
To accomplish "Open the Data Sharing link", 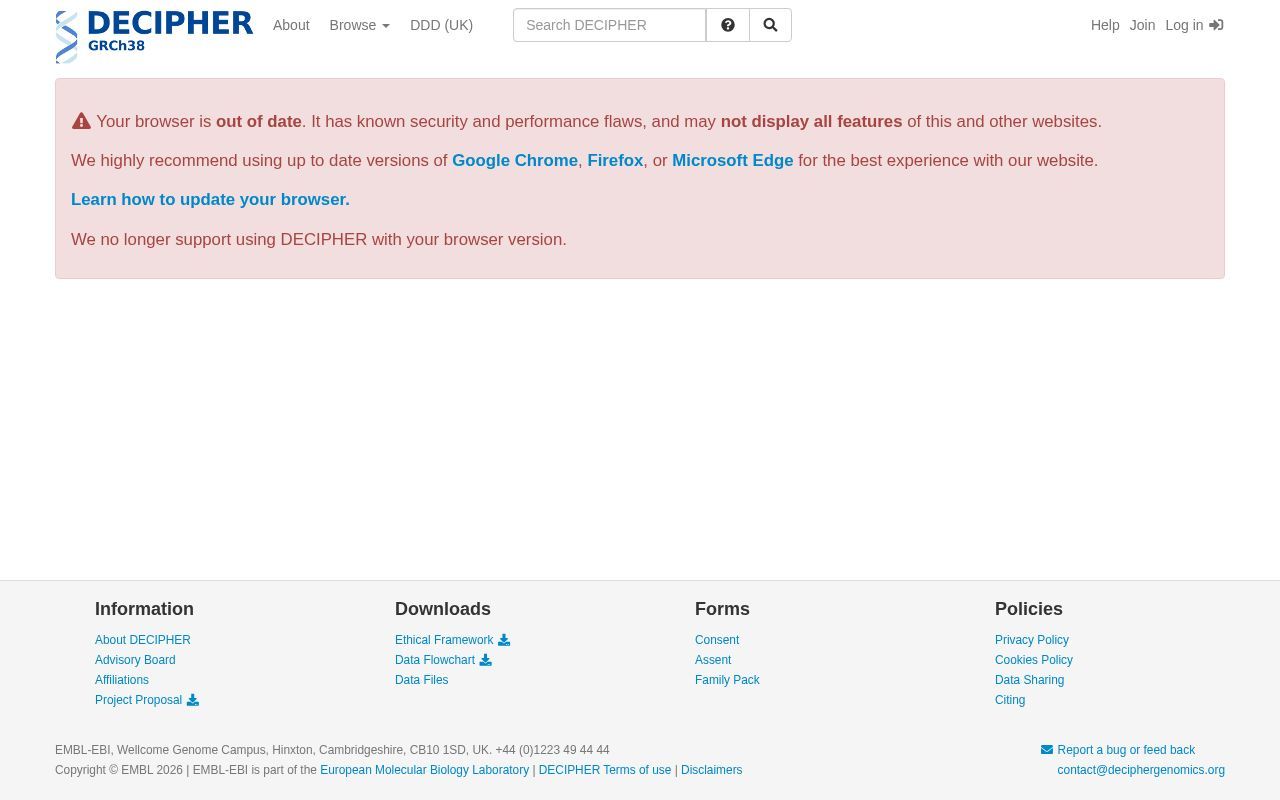I will pyautogui.click(x=1029, y=680).
